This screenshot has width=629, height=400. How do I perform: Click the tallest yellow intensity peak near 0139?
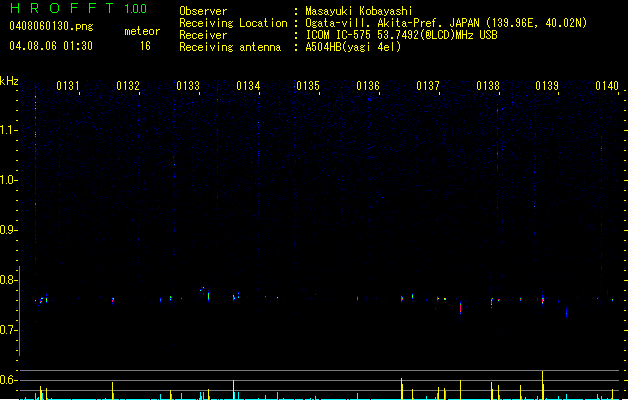click(542, 385)
